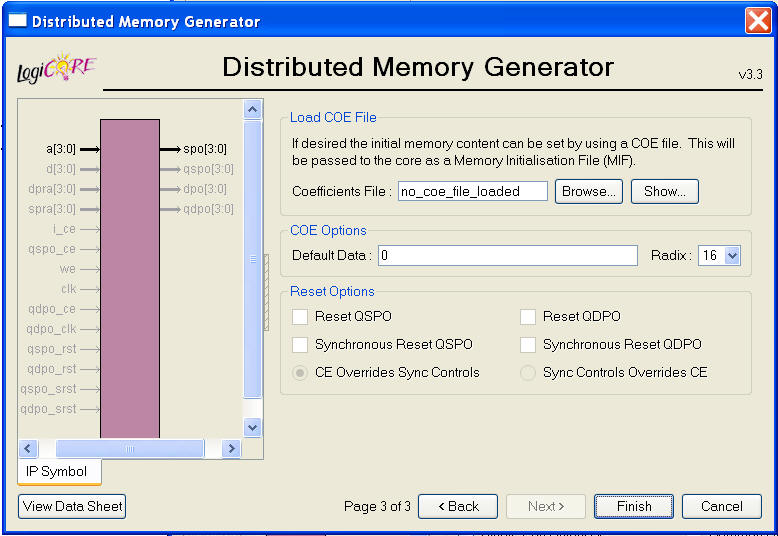This screenshot has width=778, height=536.
Task: Close the Distributed Memory Generator window
Action: pyautogui.click(x=758, y=21)
